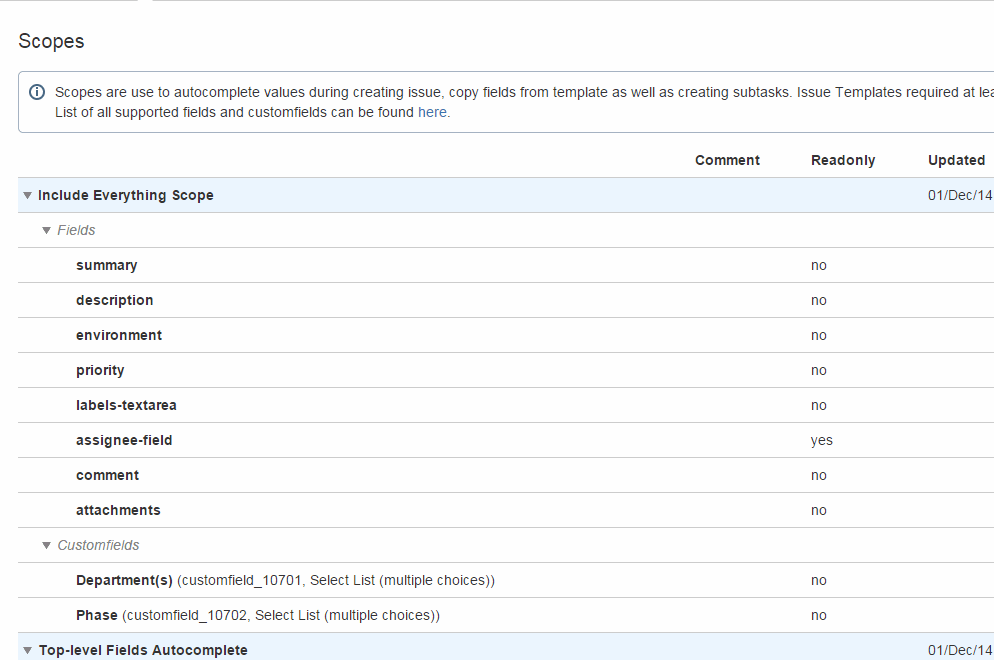Select the Top-level Fields Autocomplete title
This screenshot has width=994, height=660.
coord(143,650)
